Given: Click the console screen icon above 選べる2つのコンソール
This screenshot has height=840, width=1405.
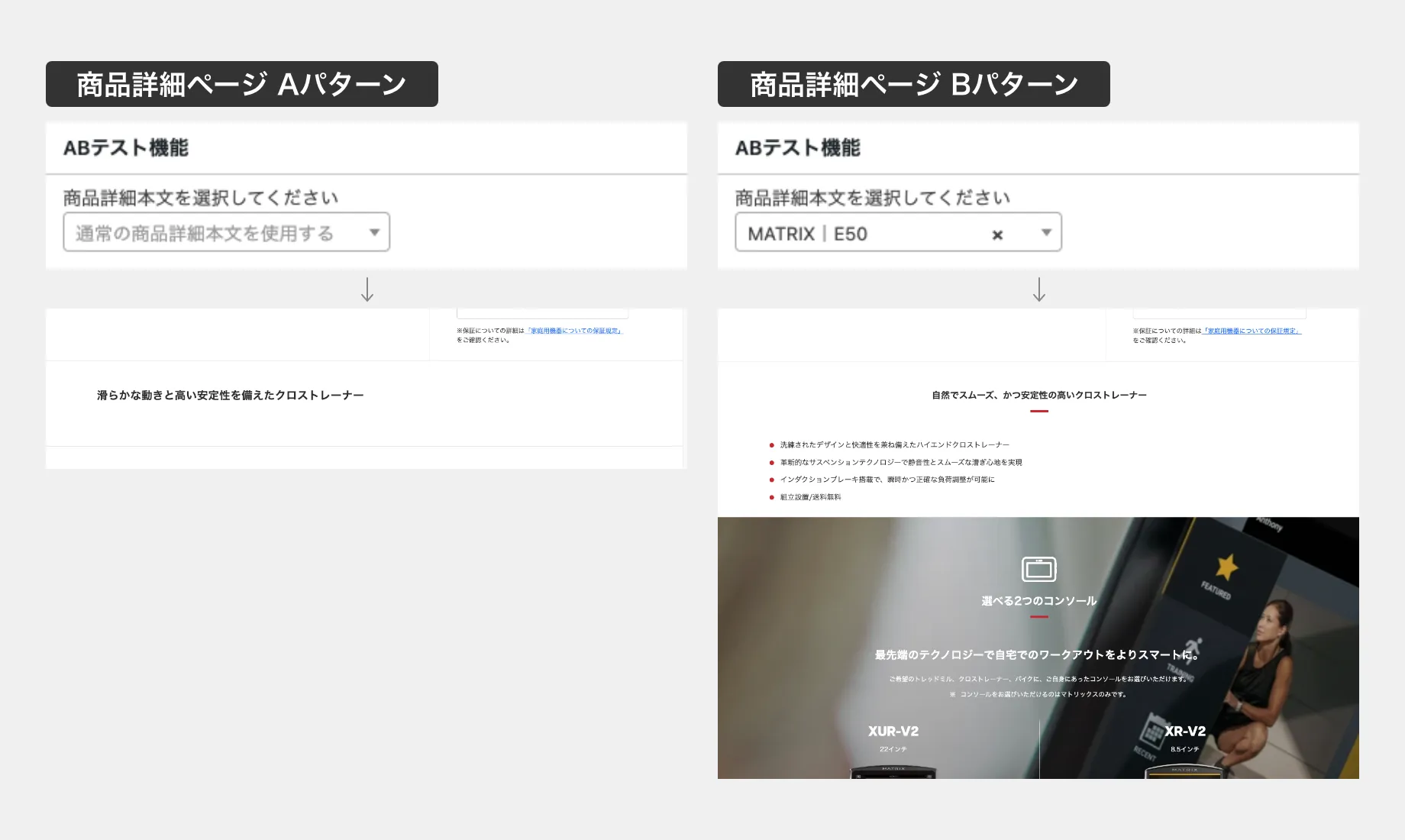Looking at the screenshot, I should pos(1038,569).
